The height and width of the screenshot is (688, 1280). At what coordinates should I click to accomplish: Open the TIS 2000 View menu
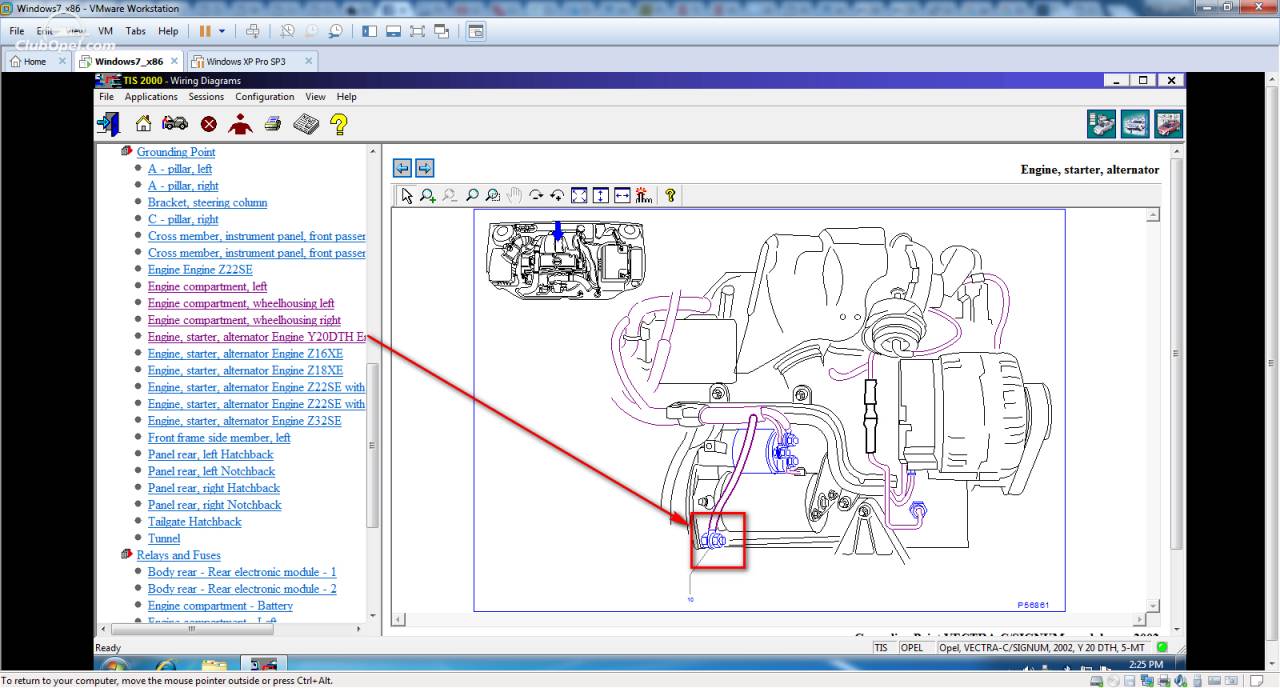pyautogui.click(x=315, y=97)
